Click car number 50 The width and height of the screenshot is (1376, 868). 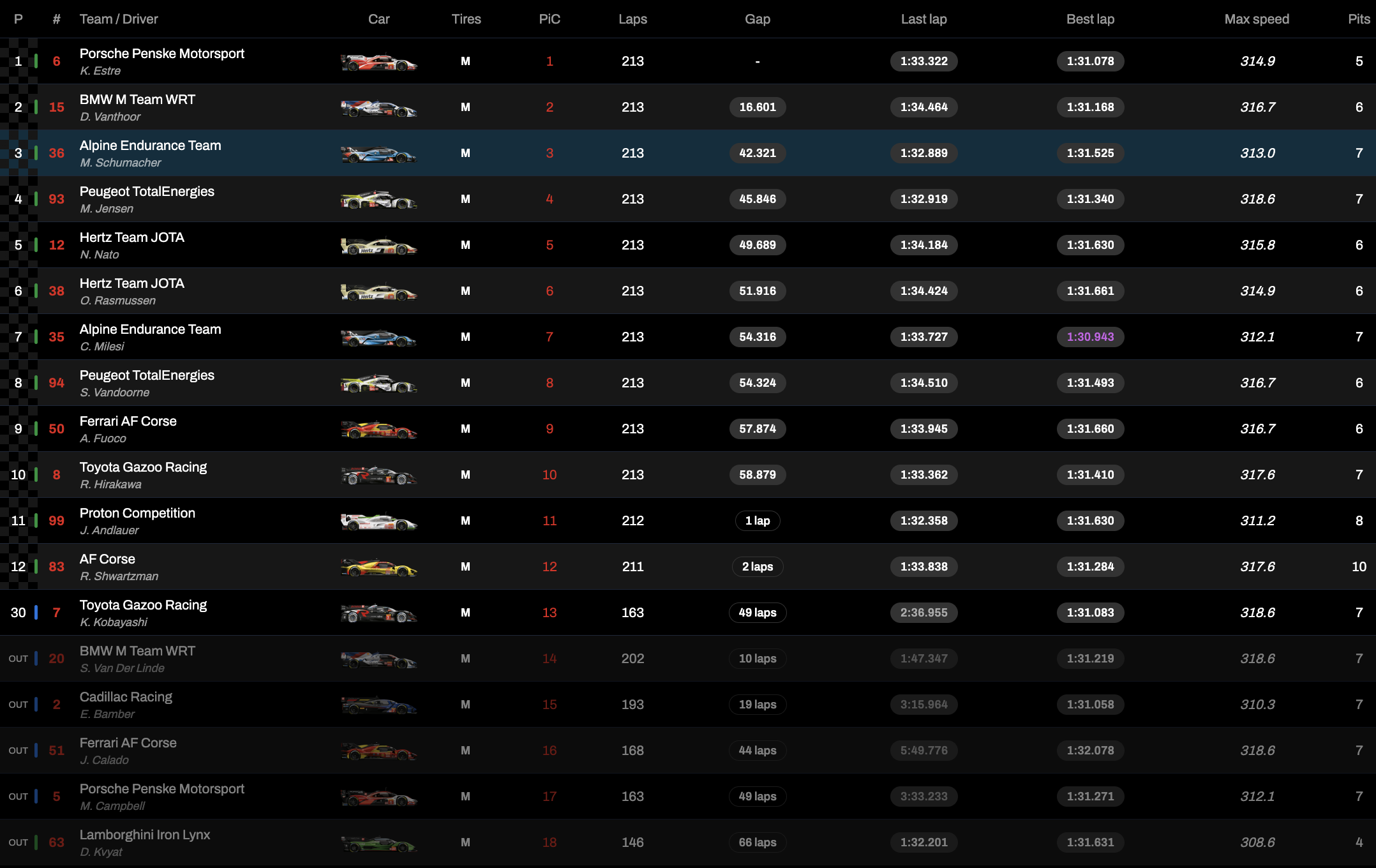pyautogui.click(x=57, y=429)
